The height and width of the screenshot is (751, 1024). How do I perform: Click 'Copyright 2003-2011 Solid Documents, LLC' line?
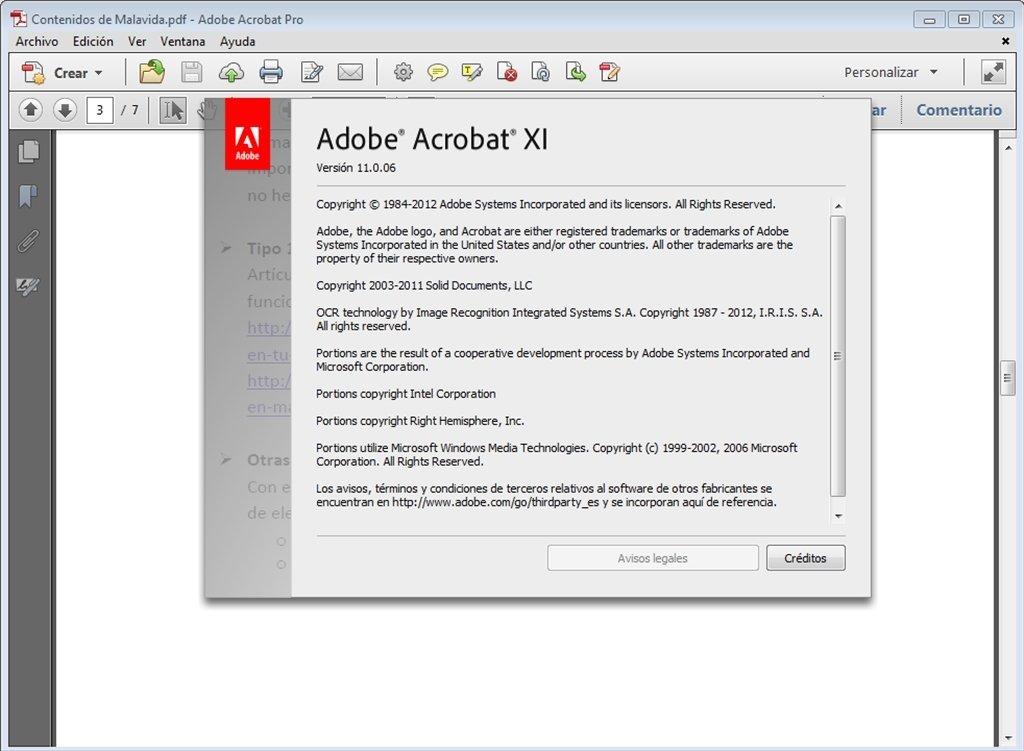tap(424, 285)
